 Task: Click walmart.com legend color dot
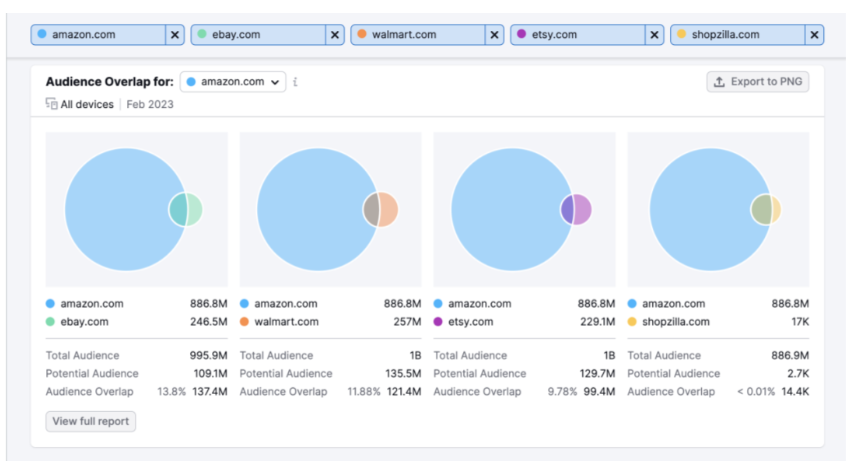point(245,322)
